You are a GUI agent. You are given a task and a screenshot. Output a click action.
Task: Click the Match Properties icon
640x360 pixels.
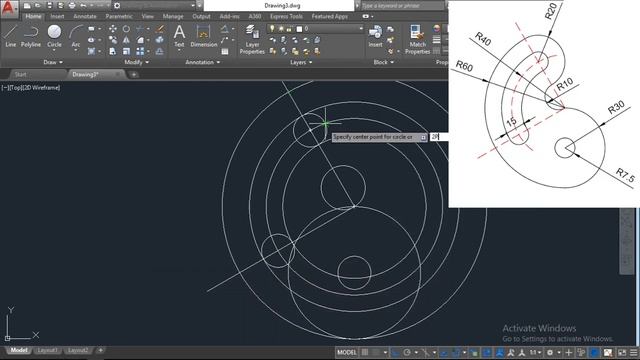[417, 39]
